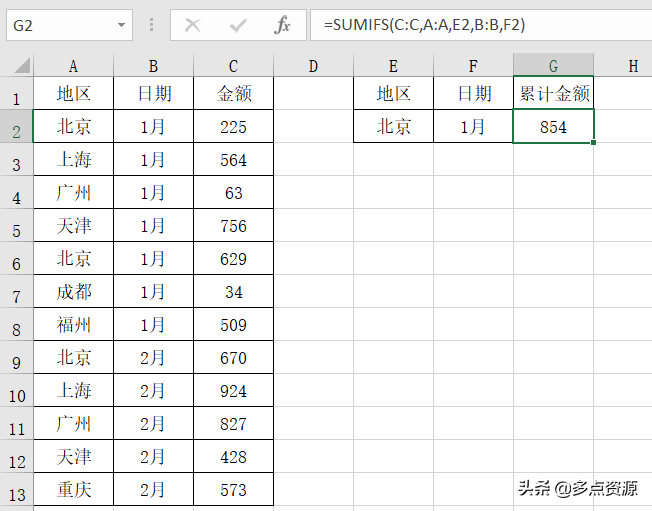Click cell C13 with value 573
Image resolution: width=652 pixels, height=511 pixels.
click(233, 489)
